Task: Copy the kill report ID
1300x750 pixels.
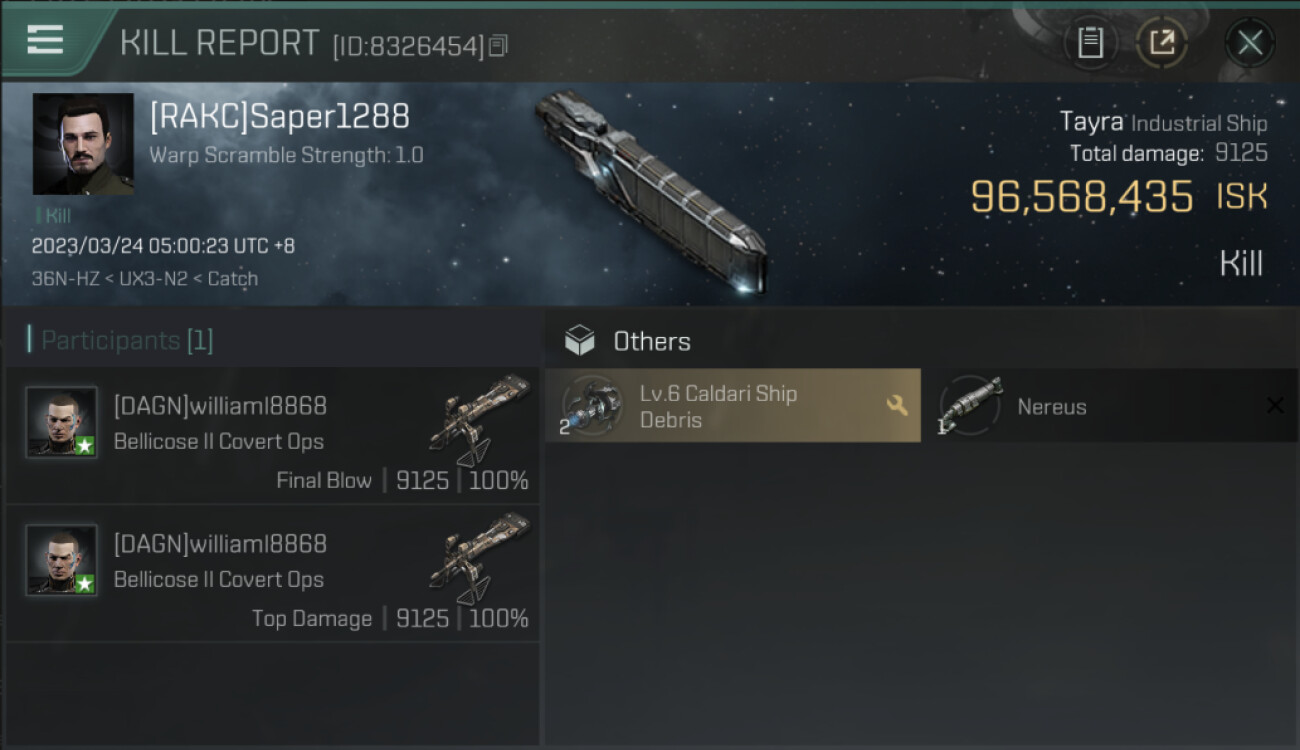Action: click(499, 46)
